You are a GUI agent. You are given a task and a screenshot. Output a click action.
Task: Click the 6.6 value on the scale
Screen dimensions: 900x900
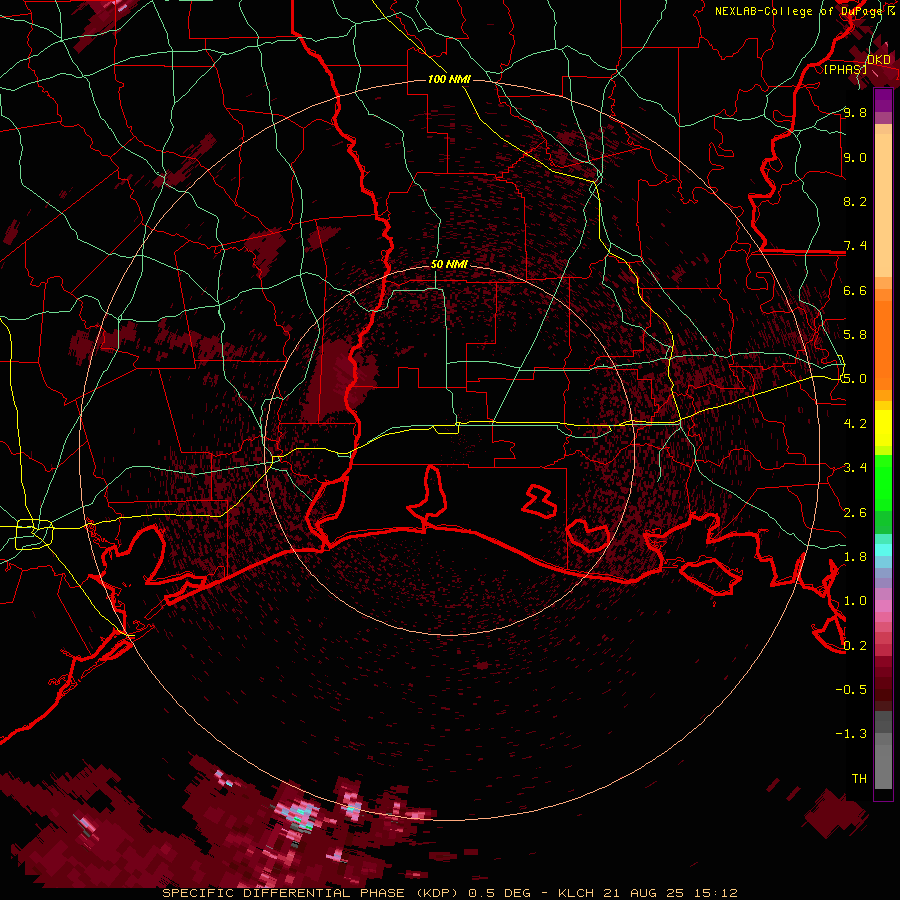coord(855,290)
